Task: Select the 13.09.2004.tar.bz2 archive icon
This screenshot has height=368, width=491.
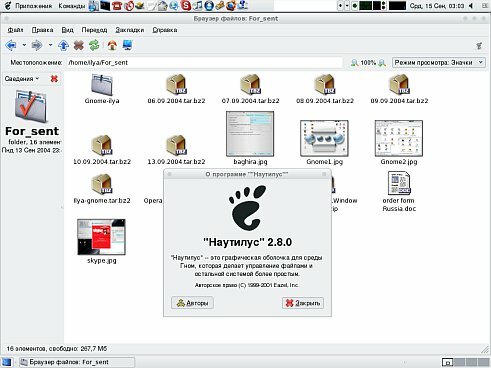Action: 176,145
